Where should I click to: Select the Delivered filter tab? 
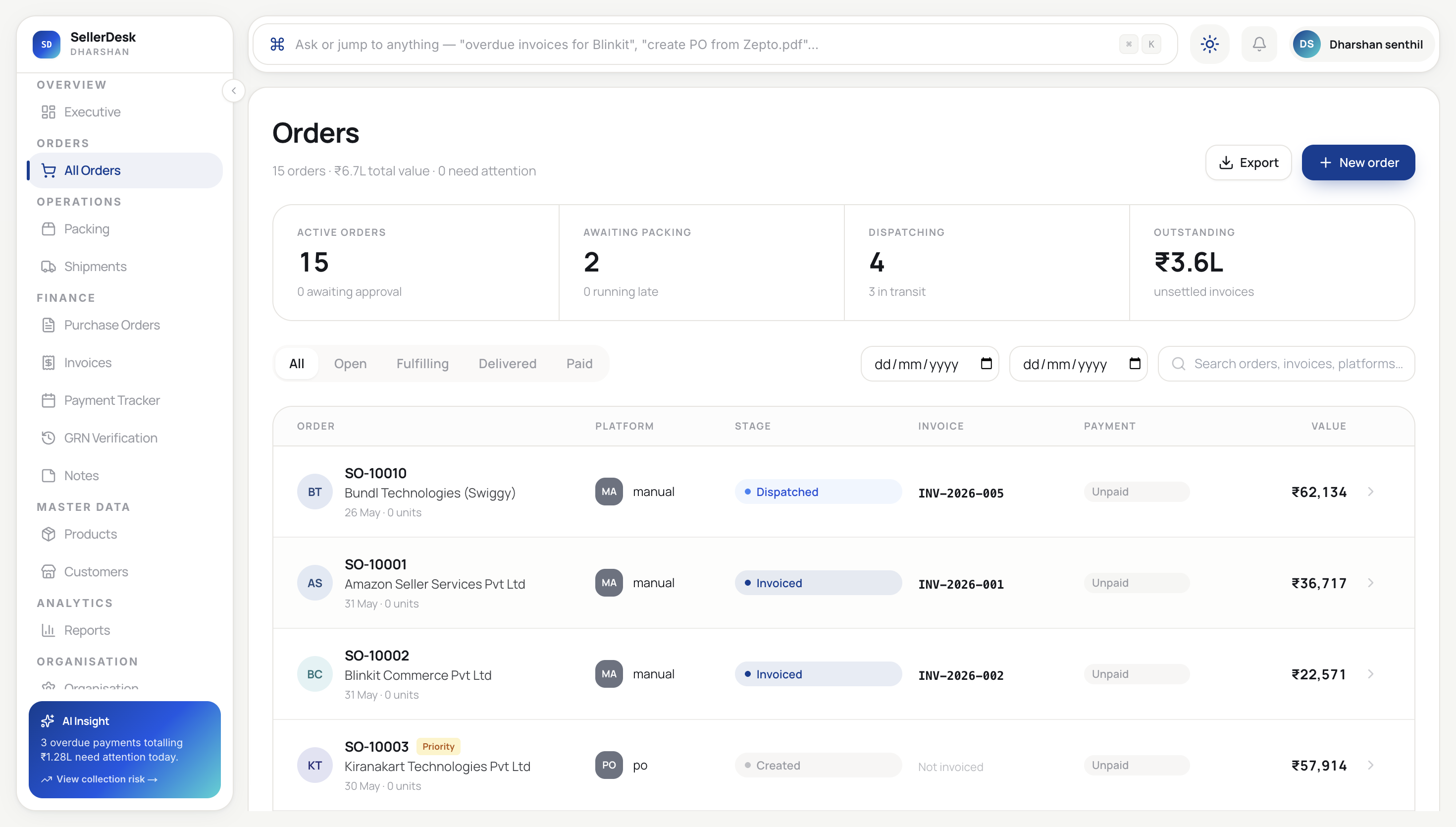508,364
